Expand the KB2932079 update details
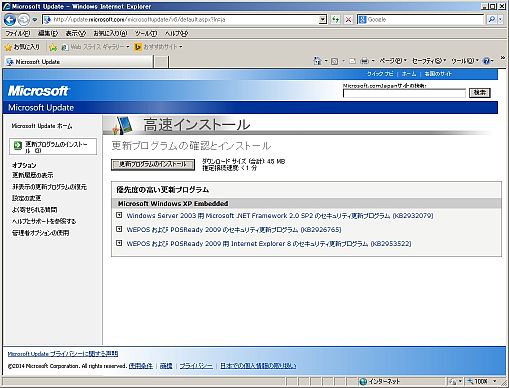This screenshot has height=388, width=509. [119, 215]
